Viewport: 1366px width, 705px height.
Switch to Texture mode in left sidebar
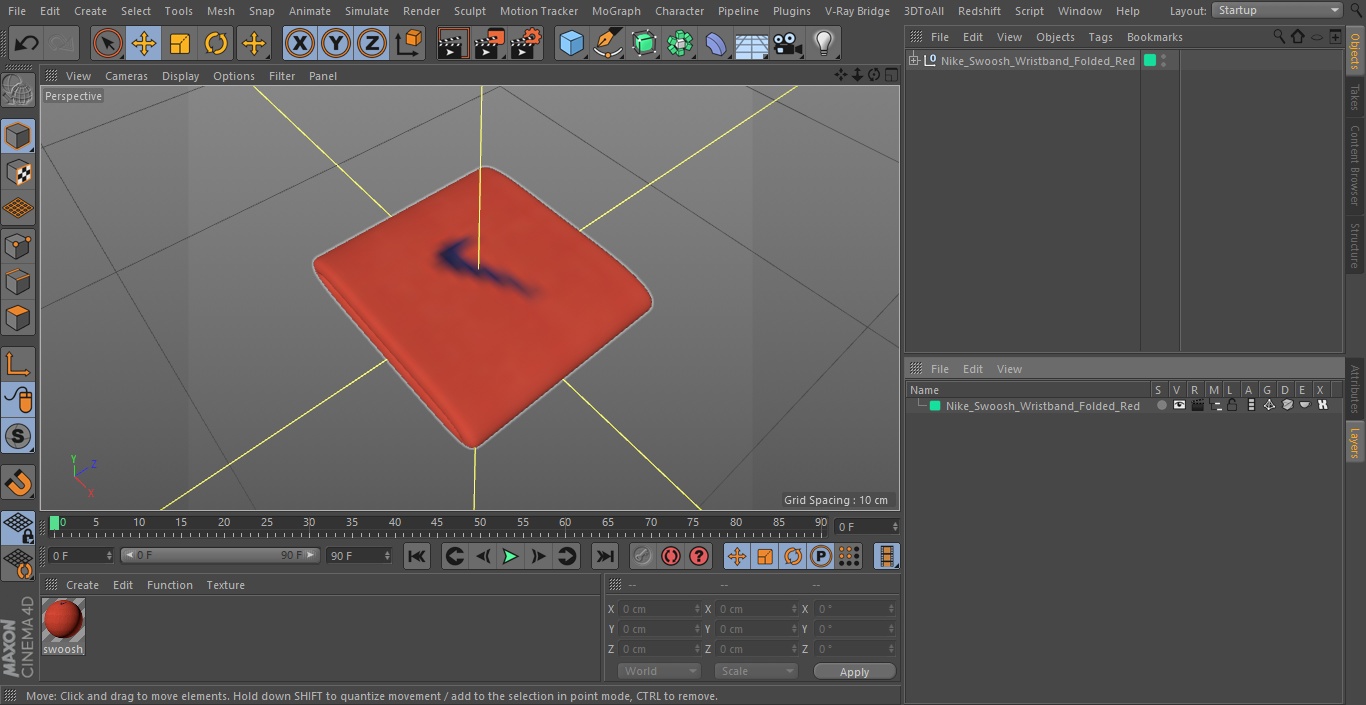tap(18, 172)
